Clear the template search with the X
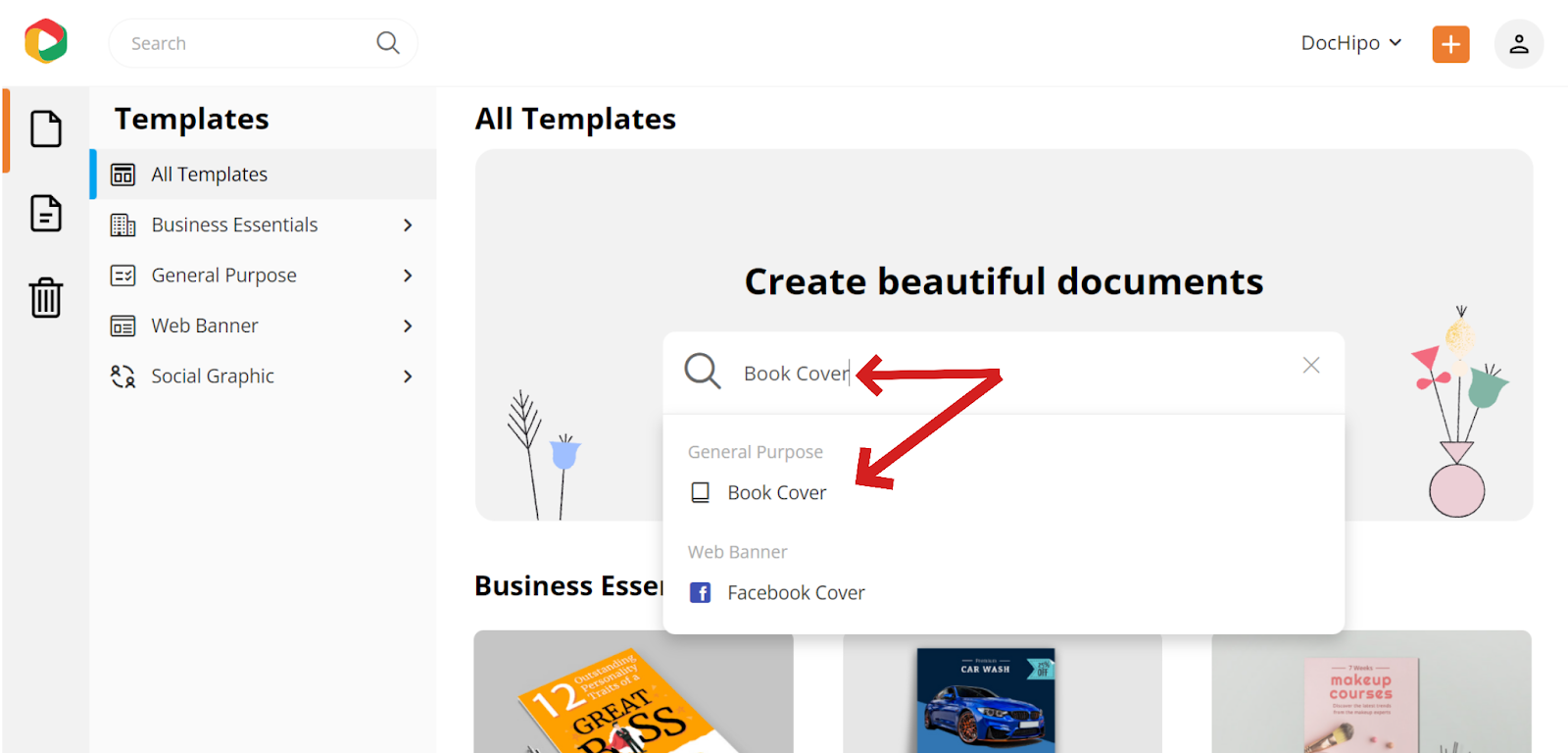Image resolution: width=1568 pixels, height=753 pixels. [1311, 365]
